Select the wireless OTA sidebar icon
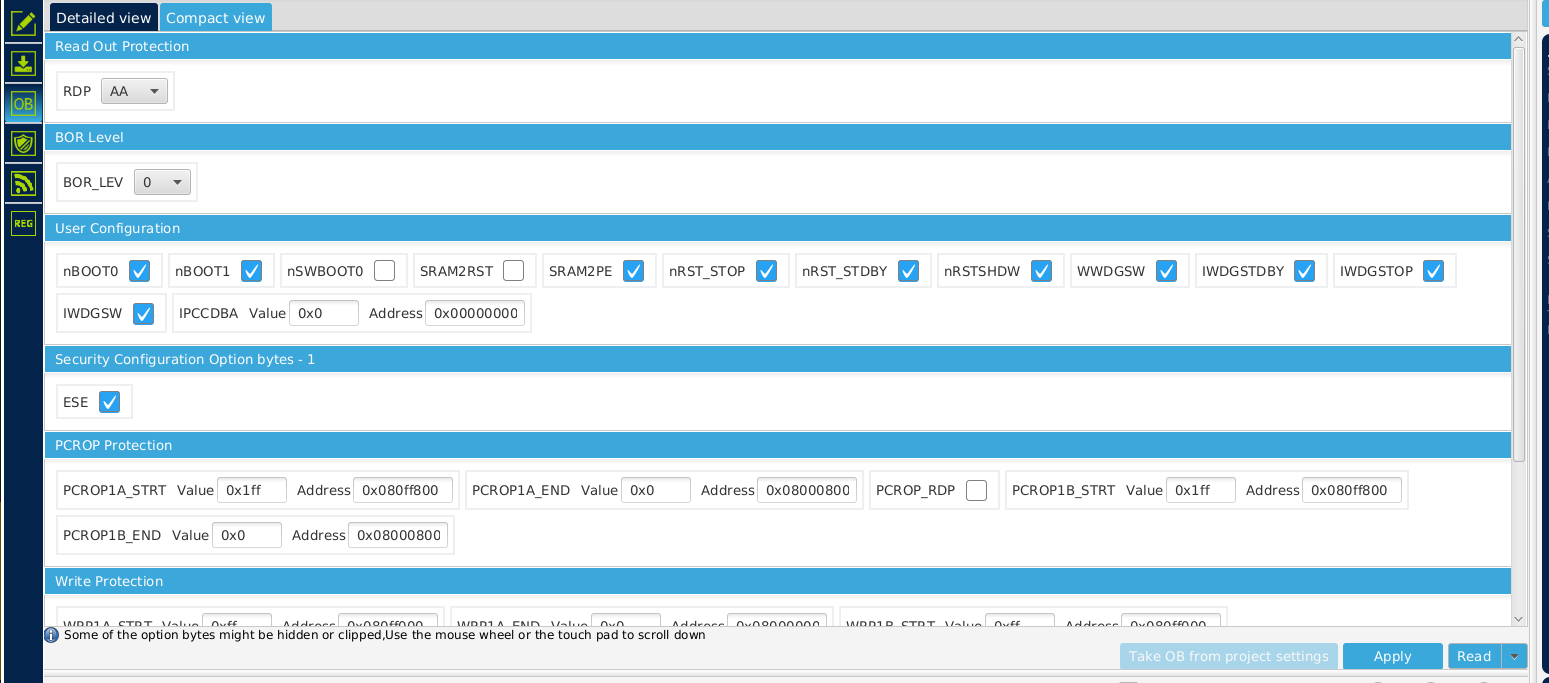1549x683 pixels. pos(22,182)
